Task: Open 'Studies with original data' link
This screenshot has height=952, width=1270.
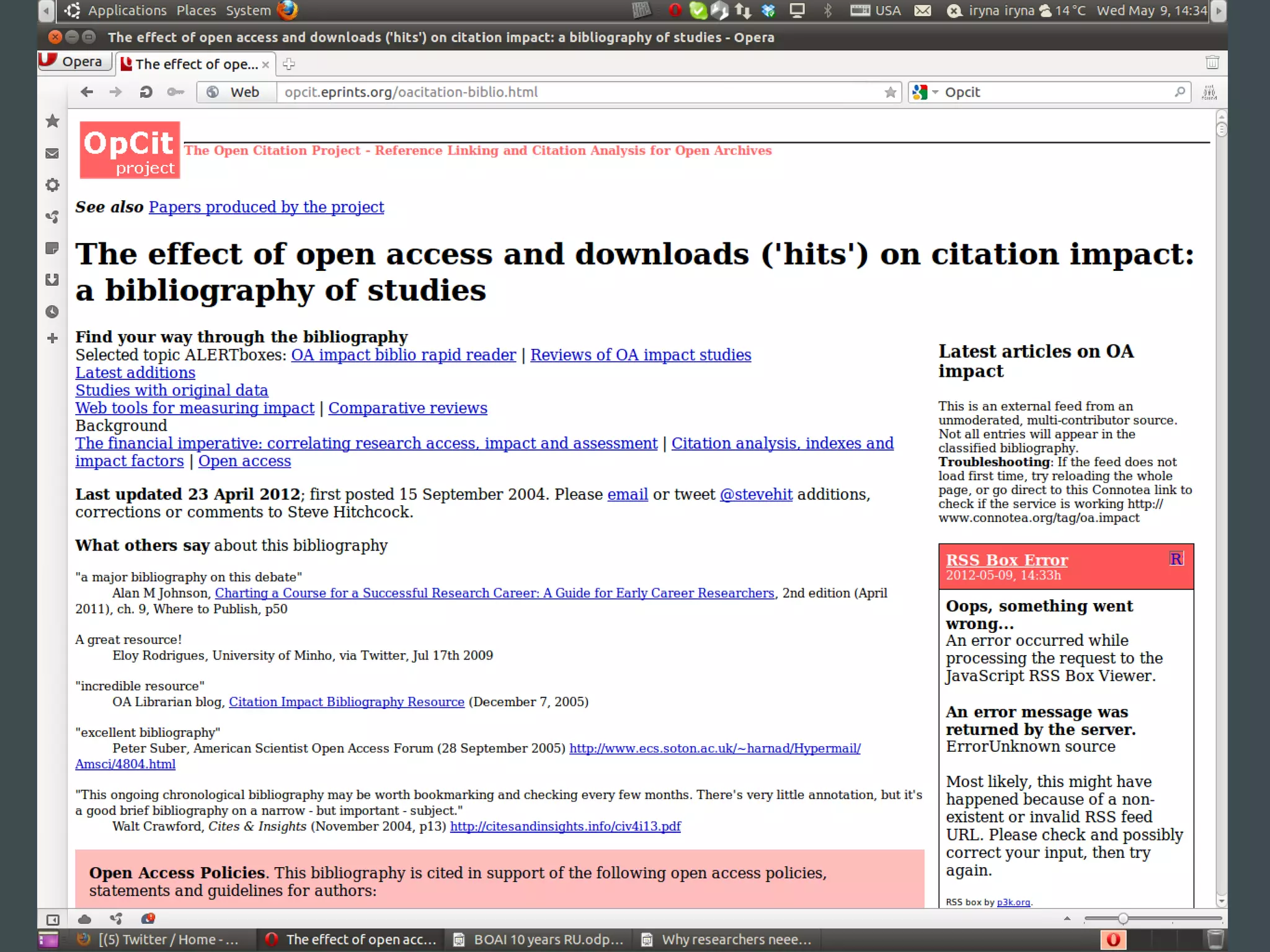Action: coord(172,390)
